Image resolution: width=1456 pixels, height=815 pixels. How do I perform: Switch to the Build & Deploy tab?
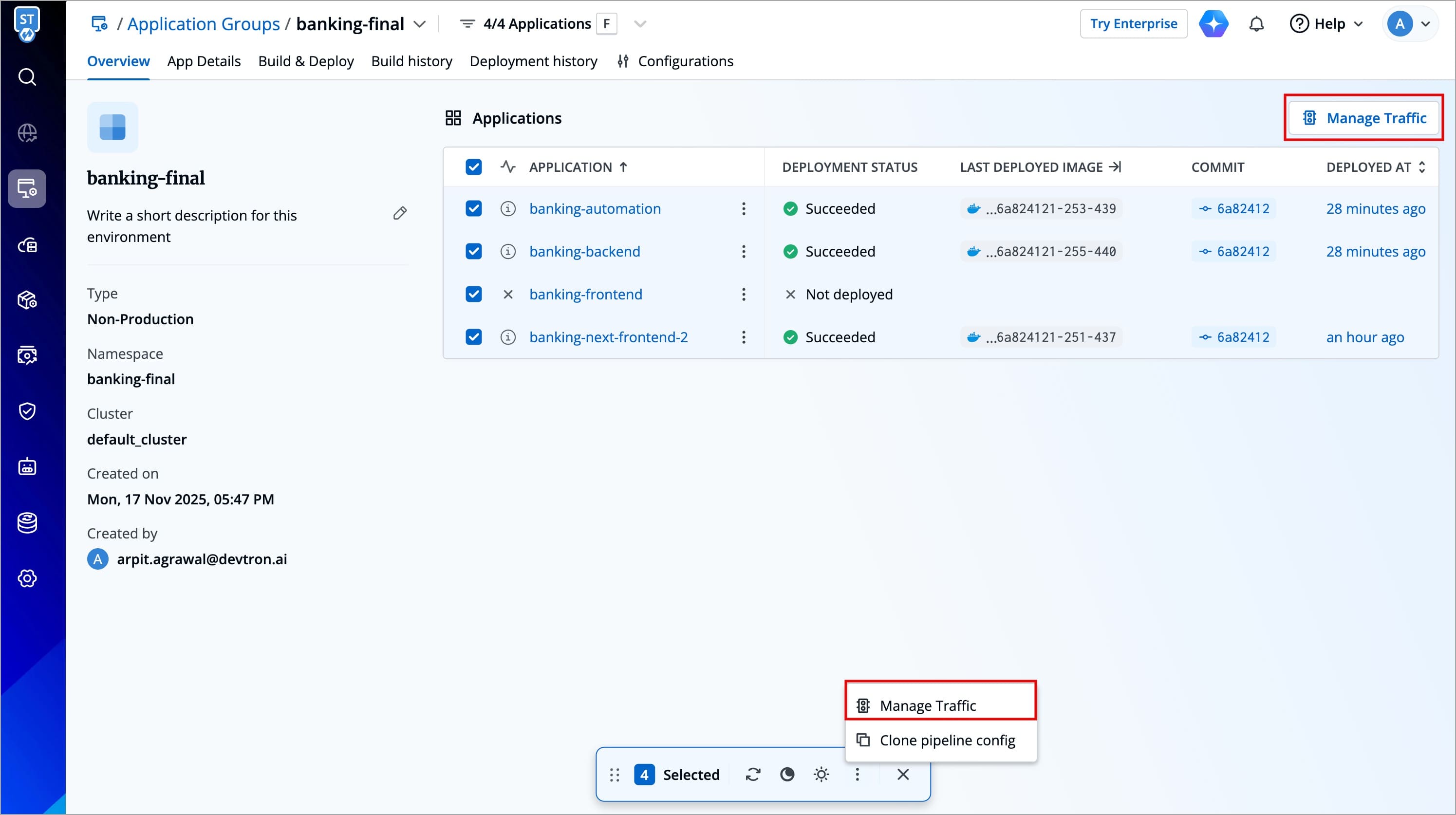coord(306,61)
